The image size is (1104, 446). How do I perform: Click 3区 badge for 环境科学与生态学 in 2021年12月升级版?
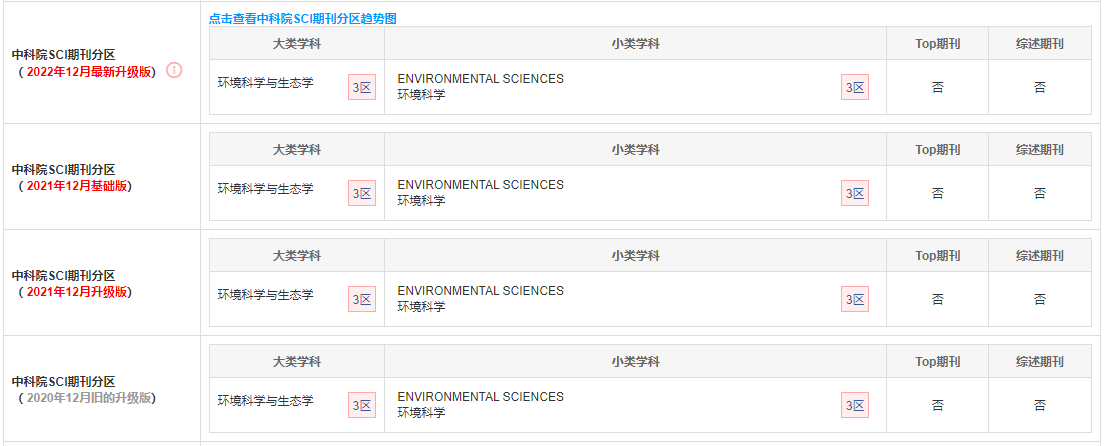click(362, 299)
